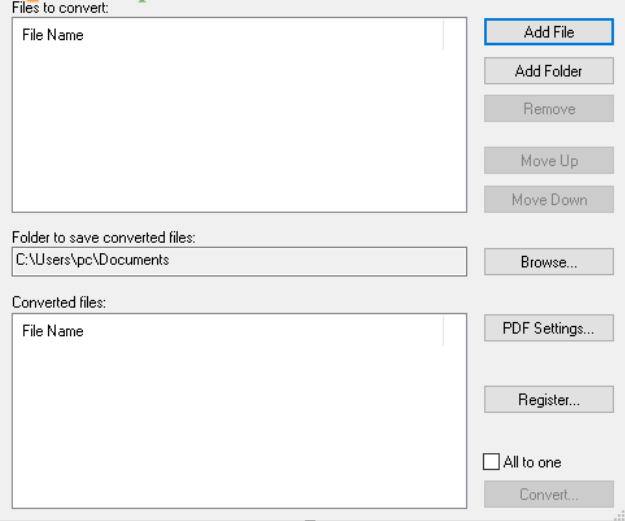The image size is (625, 521).
Task: Open PDF Settings...
Action: click(549, 328)
